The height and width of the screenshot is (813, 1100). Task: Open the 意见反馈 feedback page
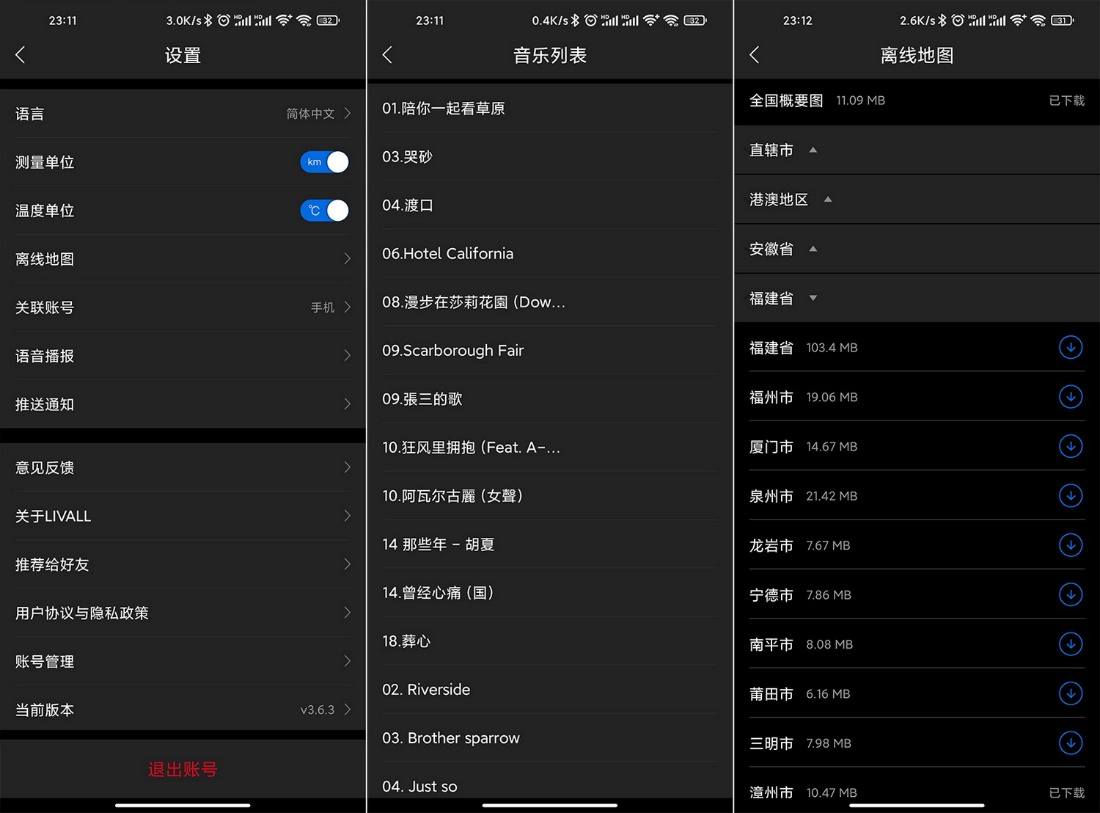pyautogui.click(x=183, y=467)
